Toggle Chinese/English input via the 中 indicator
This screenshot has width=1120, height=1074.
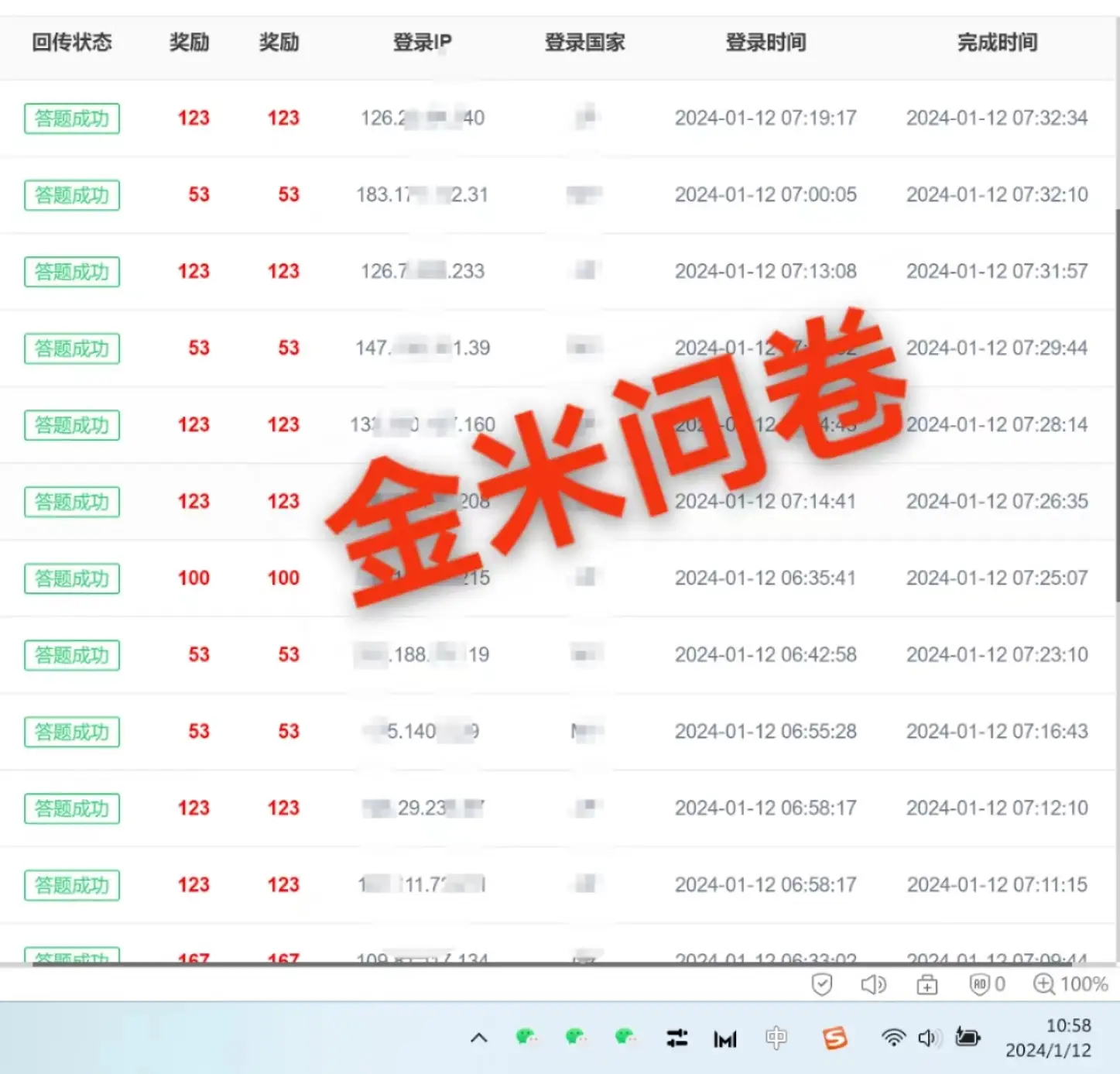click(x=776, y=1038)
